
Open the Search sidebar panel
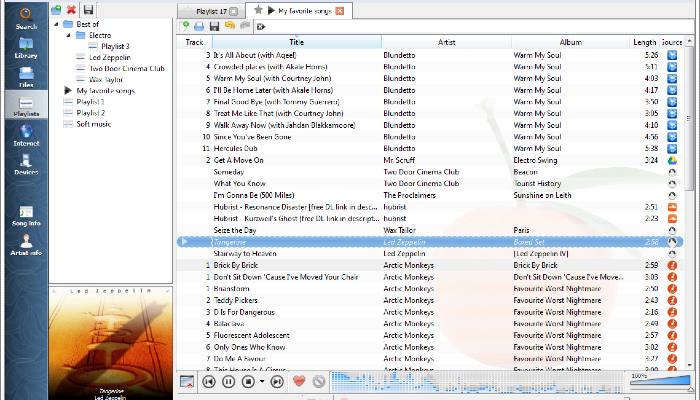pos(26,18)
